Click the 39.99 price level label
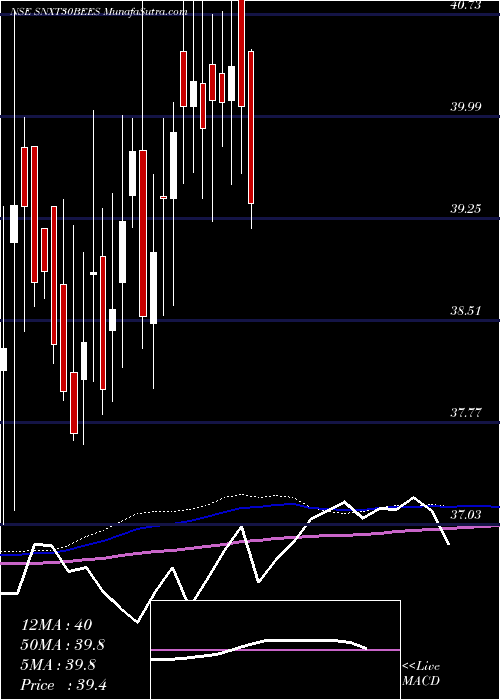500x700 pixels. [x=466, y=107]
